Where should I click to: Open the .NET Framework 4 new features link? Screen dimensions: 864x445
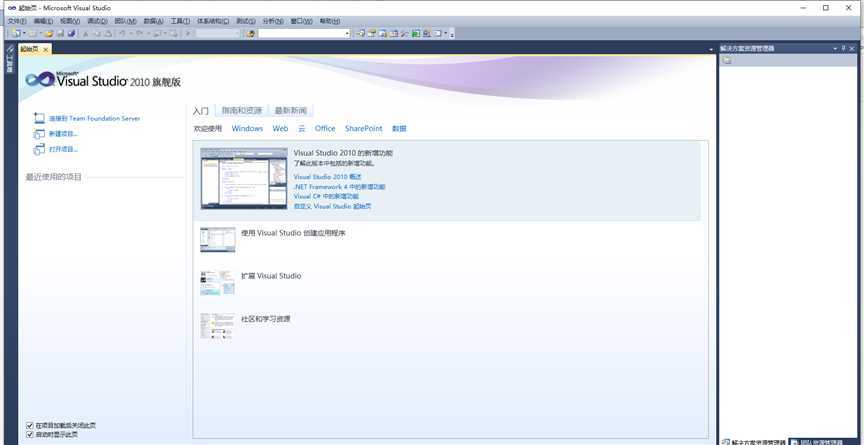pos(339,187)
